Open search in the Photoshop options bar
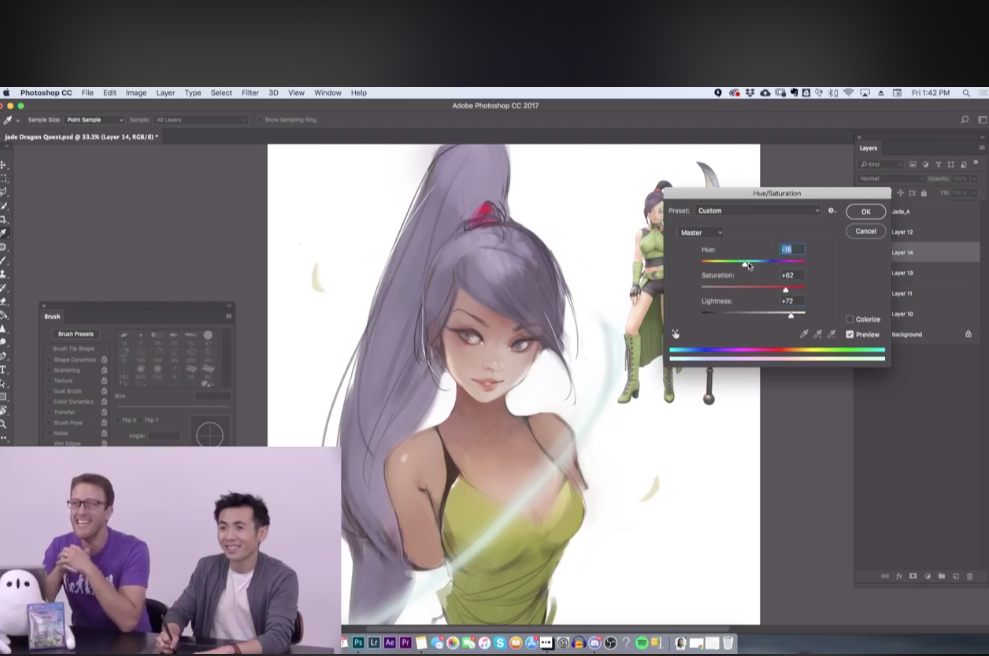 tap(964, 120)
